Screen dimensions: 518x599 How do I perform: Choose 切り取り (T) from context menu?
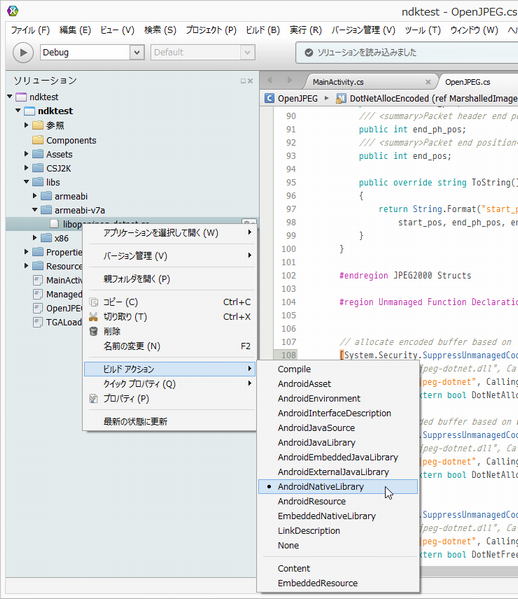pyautogui.click(x=170, y=317)
